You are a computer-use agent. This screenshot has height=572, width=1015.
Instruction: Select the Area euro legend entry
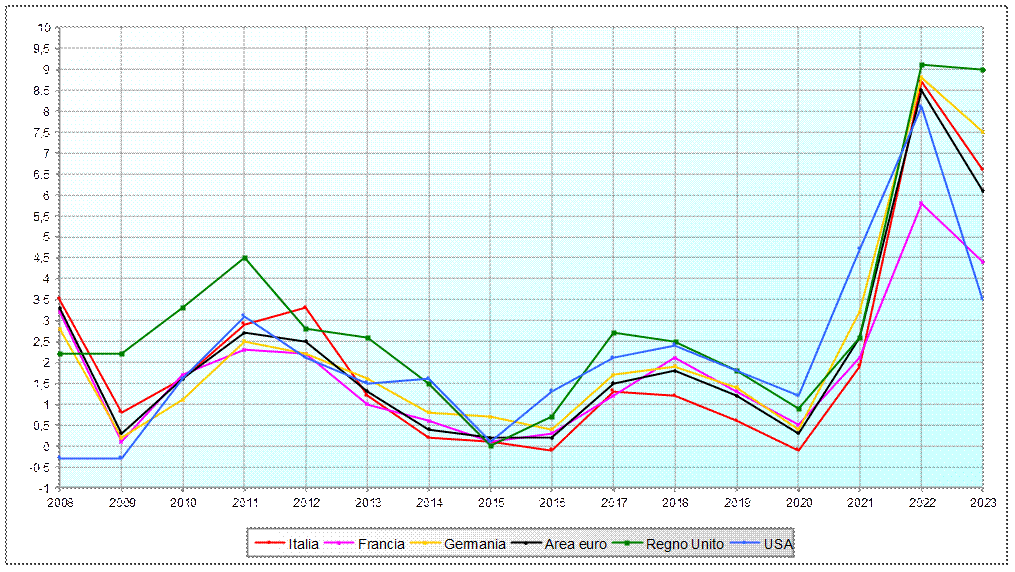(x=559, y=544)
